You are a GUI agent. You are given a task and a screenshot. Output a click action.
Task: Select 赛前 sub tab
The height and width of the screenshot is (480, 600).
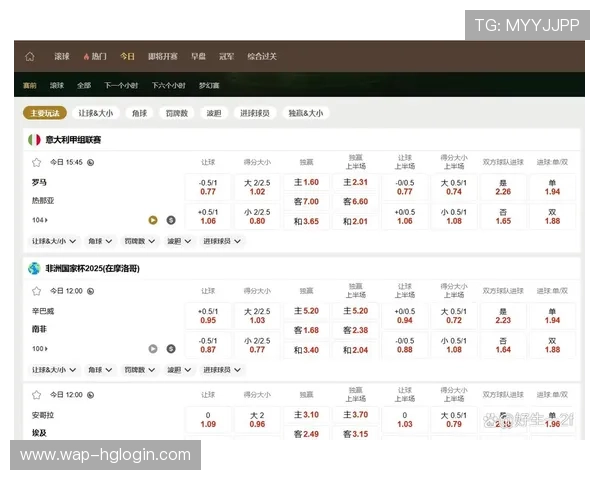(29, 85)
